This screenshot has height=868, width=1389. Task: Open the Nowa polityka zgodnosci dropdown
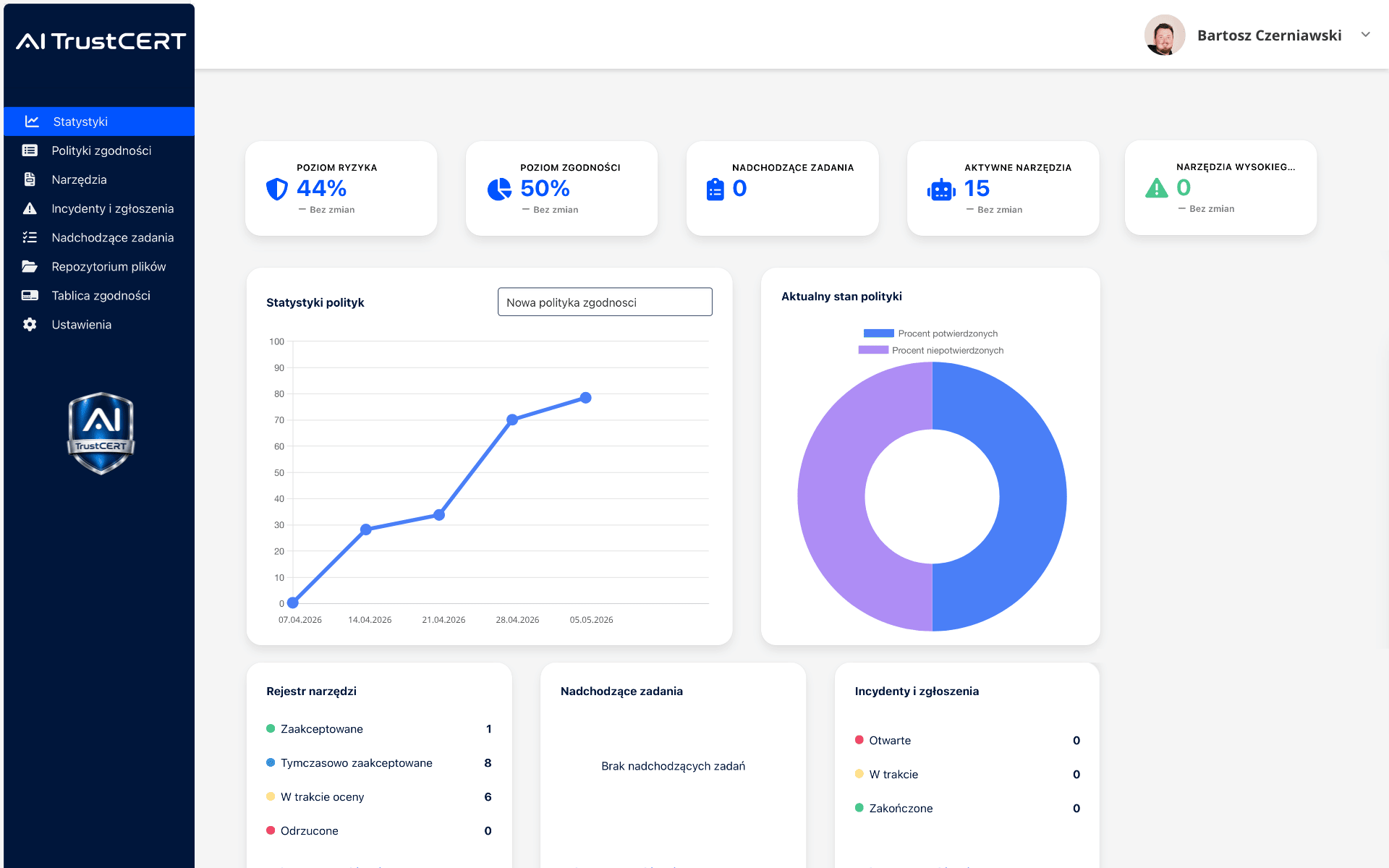click(x=605, y=302)
